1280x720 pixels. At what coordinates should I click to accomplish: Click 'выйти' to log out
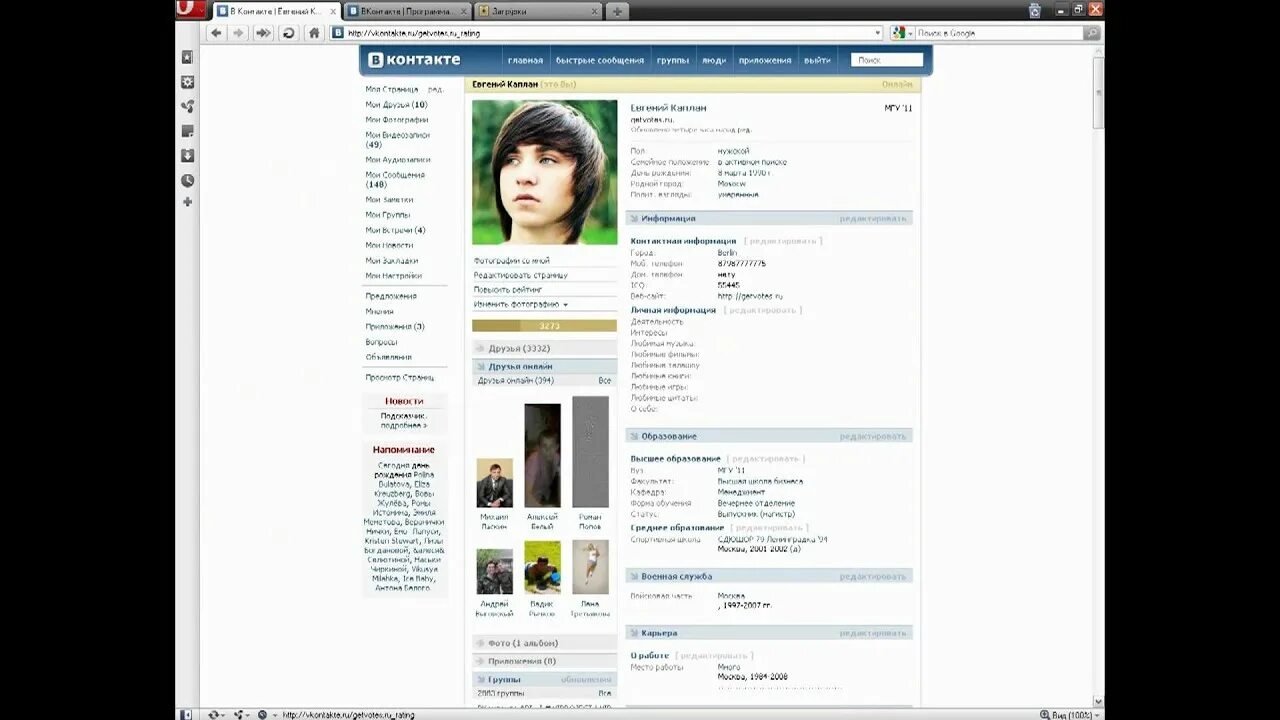(x=817, y=60)
